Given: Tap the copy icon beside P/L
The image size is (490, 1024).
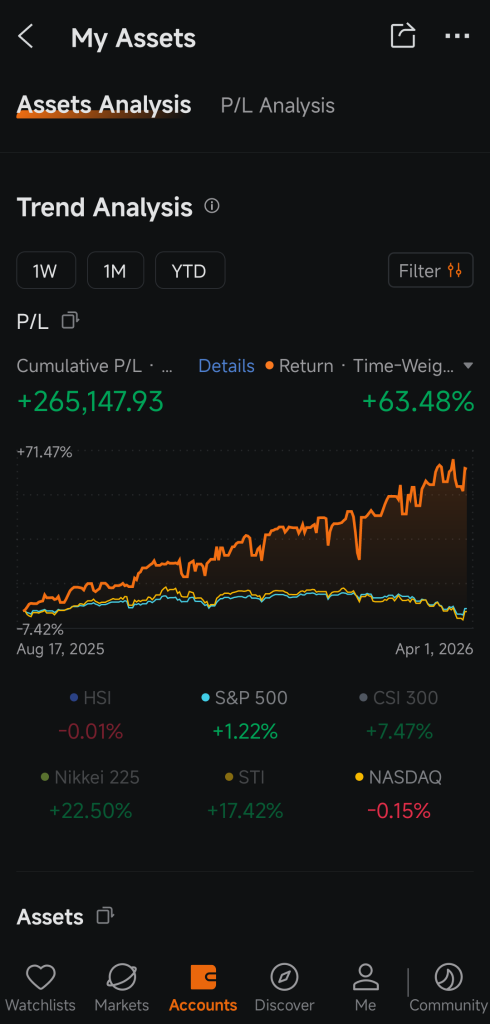Looking at the screenshot, I should coord(71,321).
